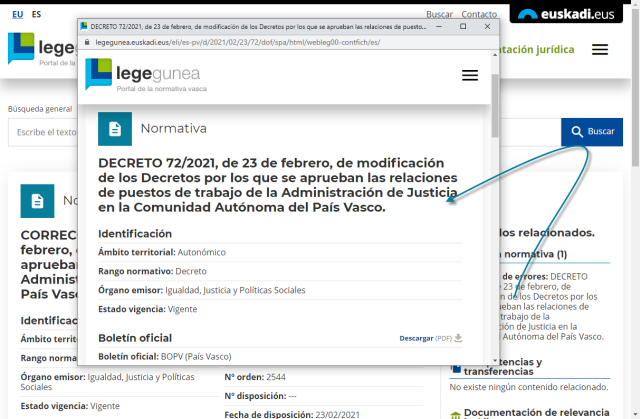Click the DECRETO 72/2021 heading in the popup
Image resolution: width=640 pixels, height=419 pixels.
point(278,185)
